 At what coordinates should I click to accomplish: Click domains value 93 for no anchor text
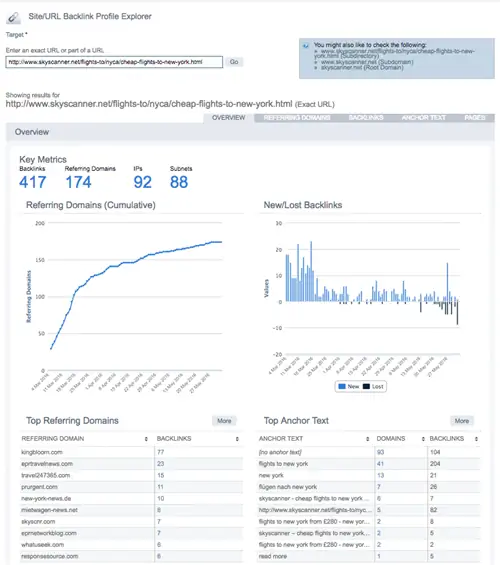(x=380, y=452)
